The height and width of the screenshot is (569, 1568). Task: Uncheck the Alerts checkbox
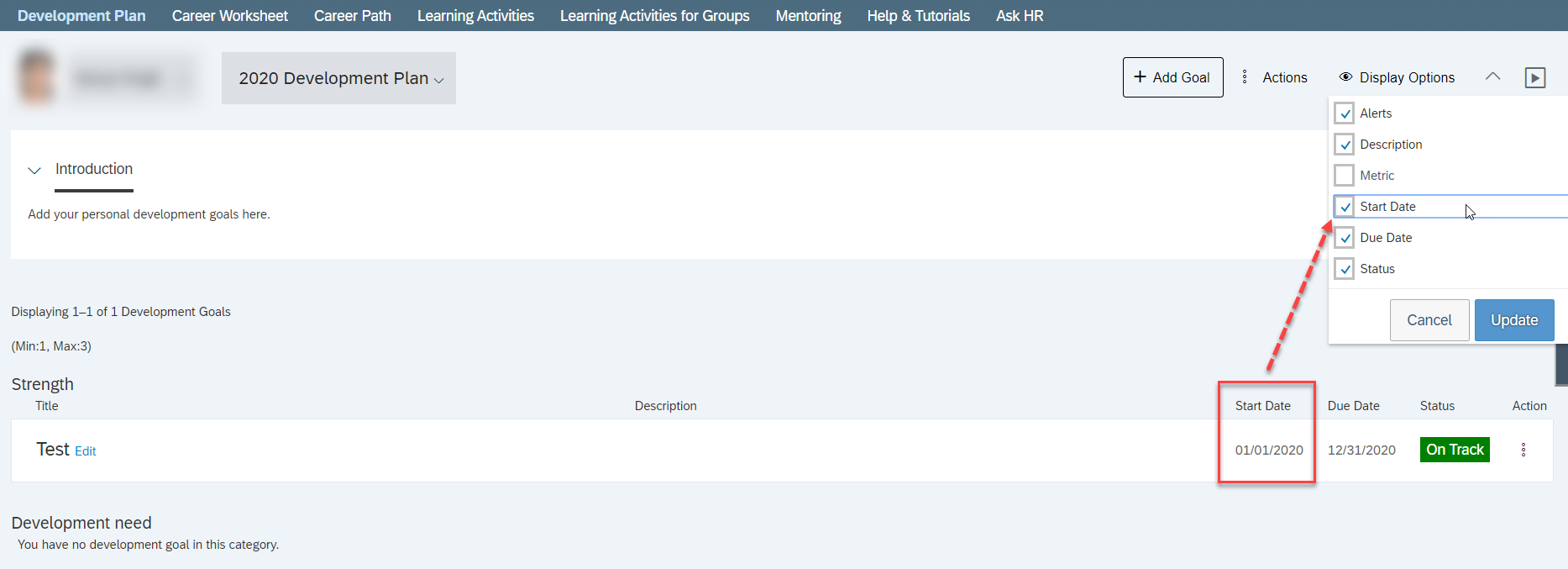(x=1345, y=113)
